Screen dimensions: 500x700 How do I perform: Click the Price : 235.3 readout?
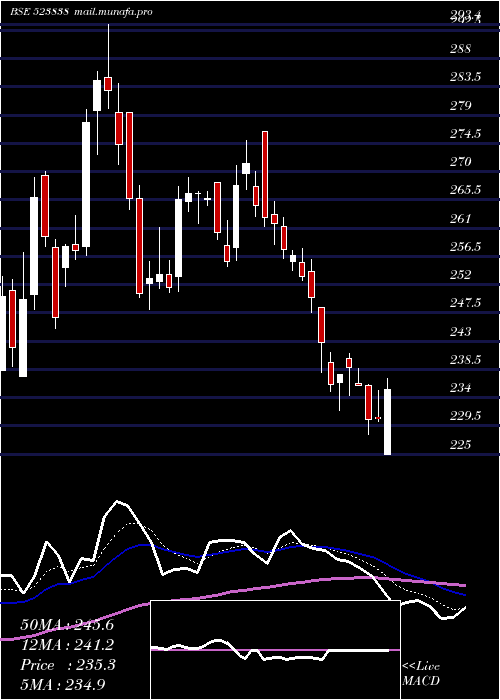(68, 665)
